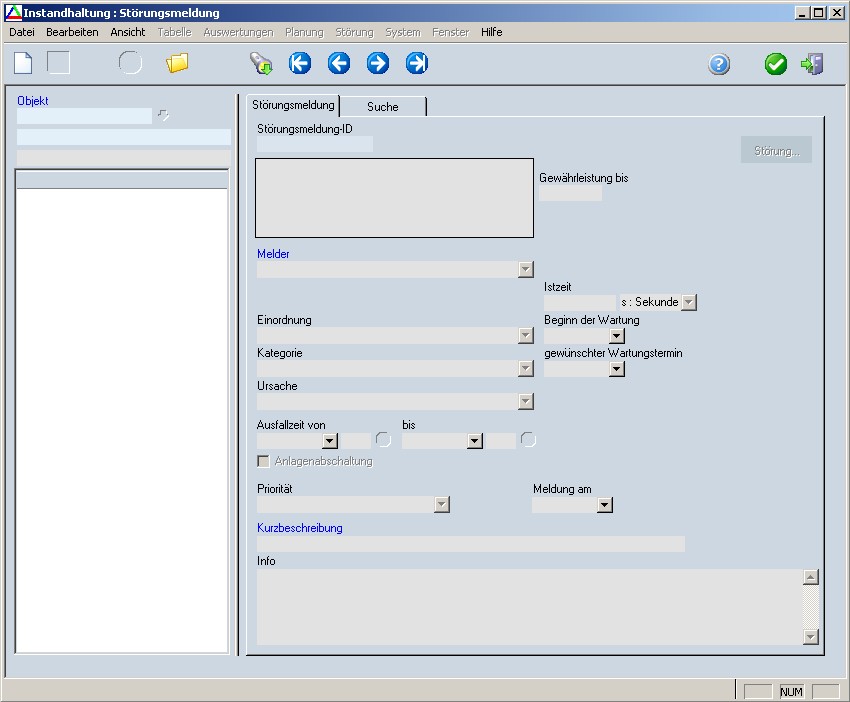Click the Kurzbeschreibung text field
This screenshot has width=850, height=702.
[x=470, y=544]
